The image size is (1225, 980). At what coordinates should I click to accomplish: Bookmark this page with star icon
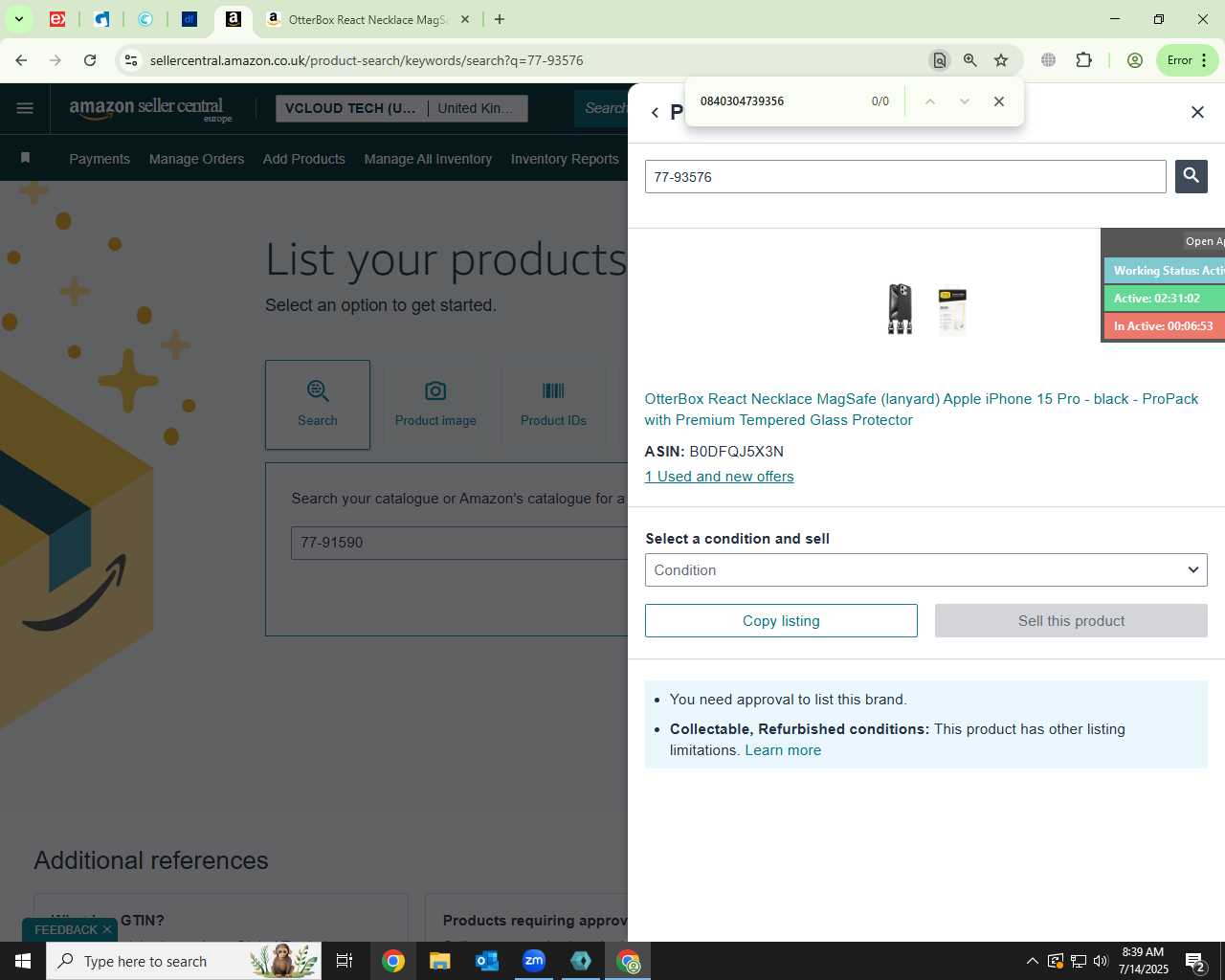coord(1001,60)
